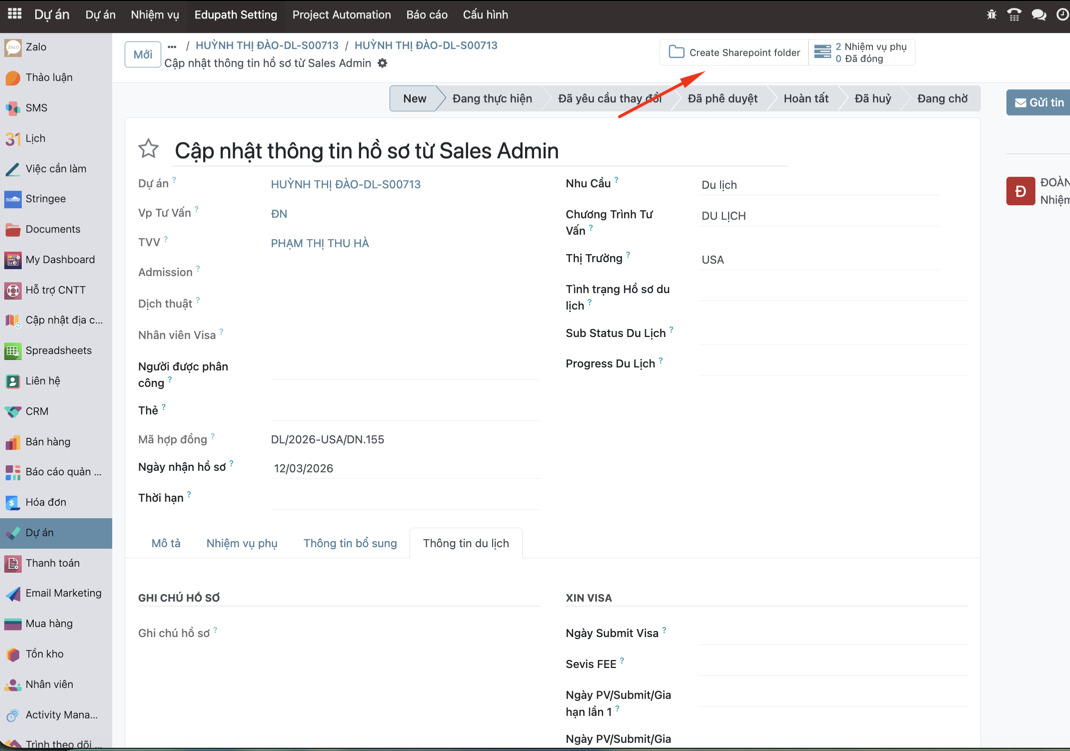Open CRM app icon in sidebar
Viewport: 1070px width, 751px height.
[x=13, y=411]
